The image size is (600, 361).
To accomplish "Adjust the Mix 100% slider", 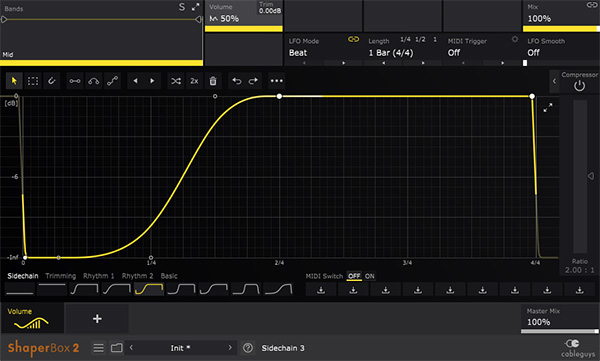I will point(561,29).
